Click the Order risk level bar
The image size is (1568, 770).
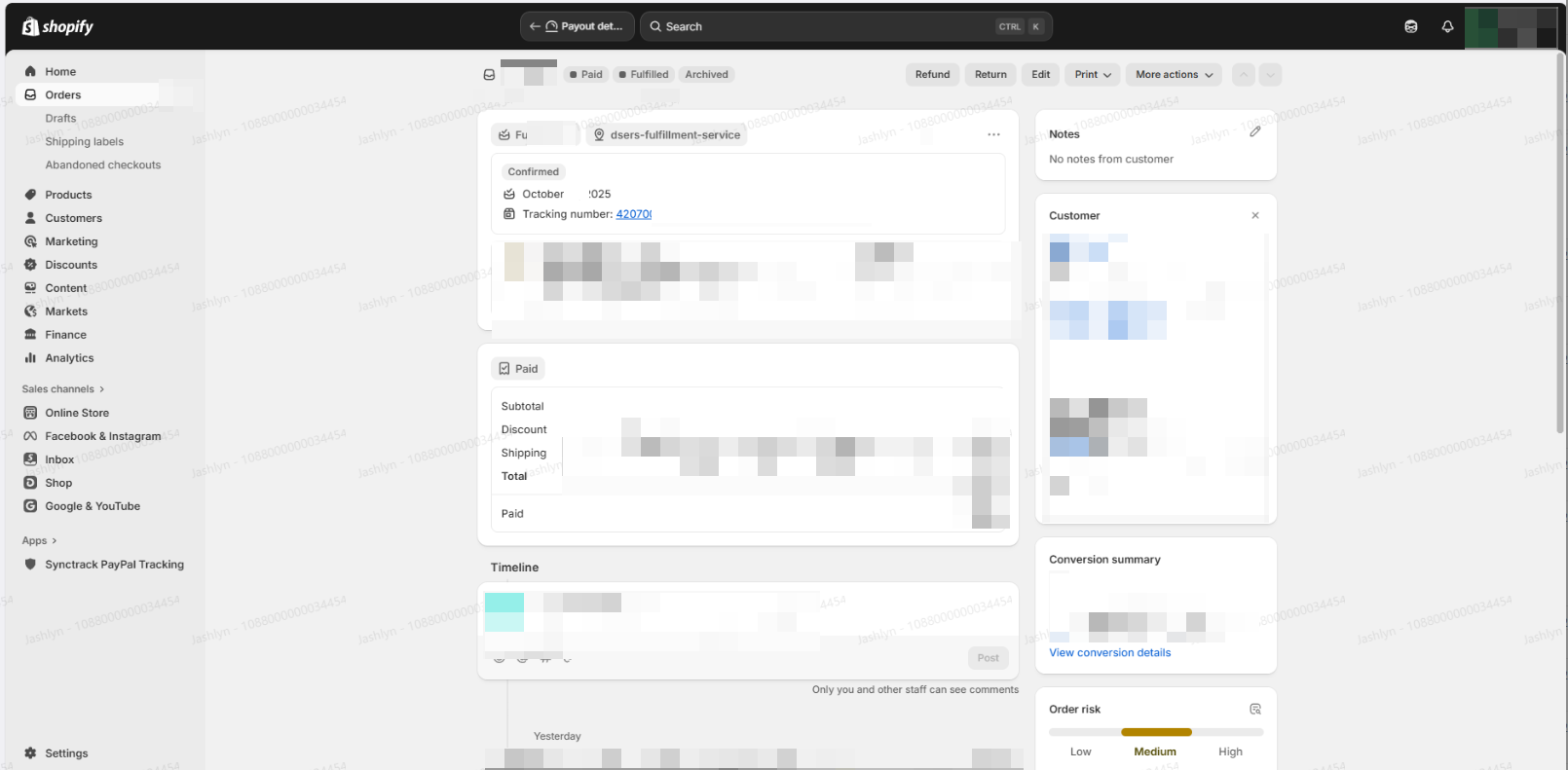tap(1156, 732)
